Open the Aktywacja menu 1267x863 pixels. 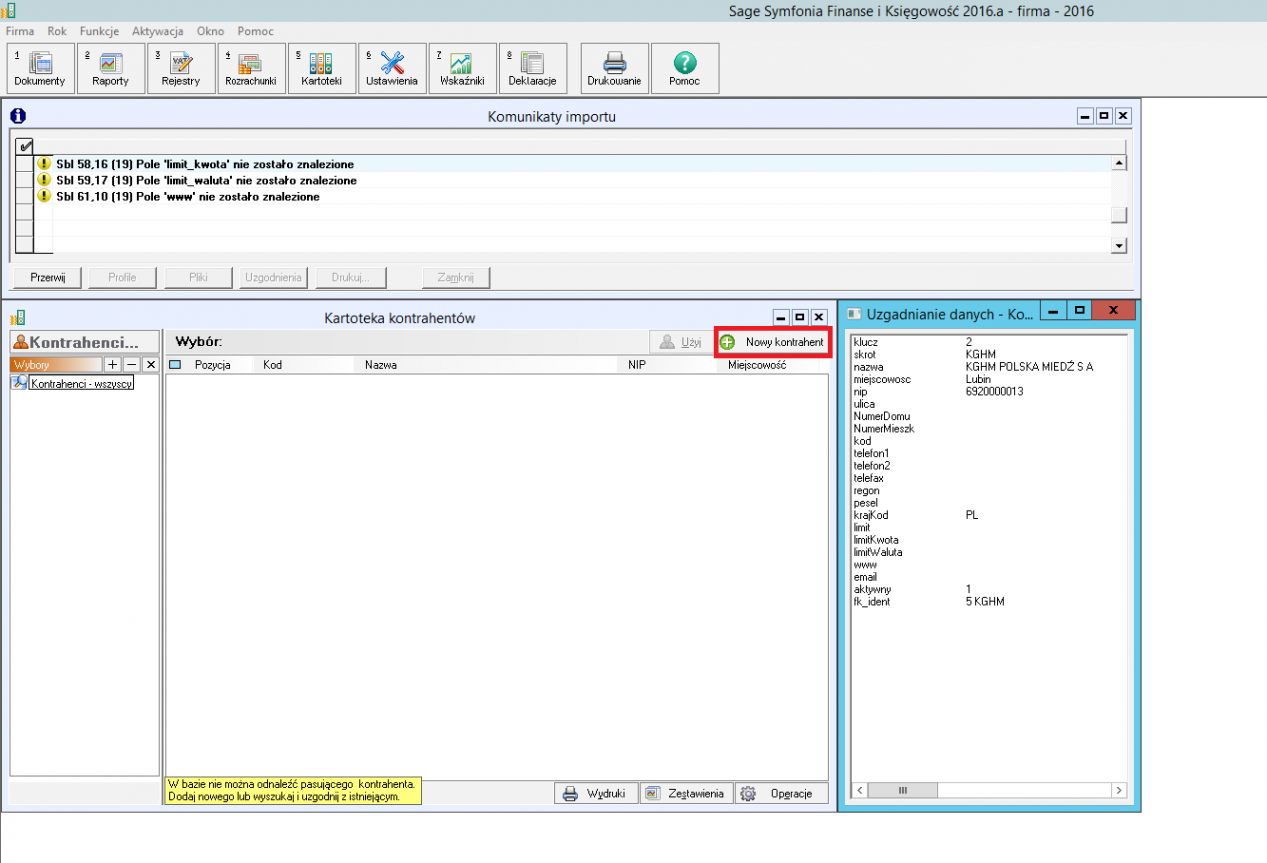(x=158, y=31)
